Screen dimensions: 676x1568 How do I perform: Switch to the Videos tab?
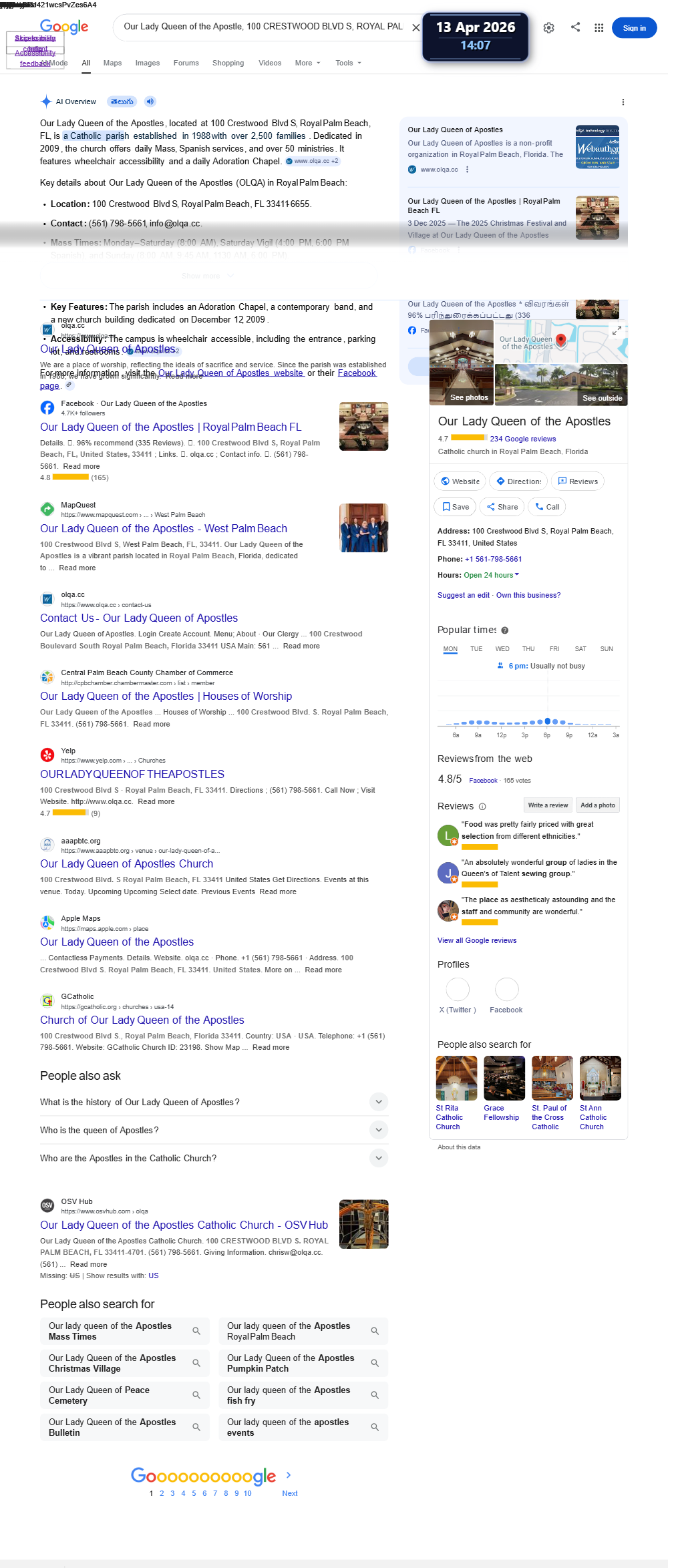coord(270,63)
